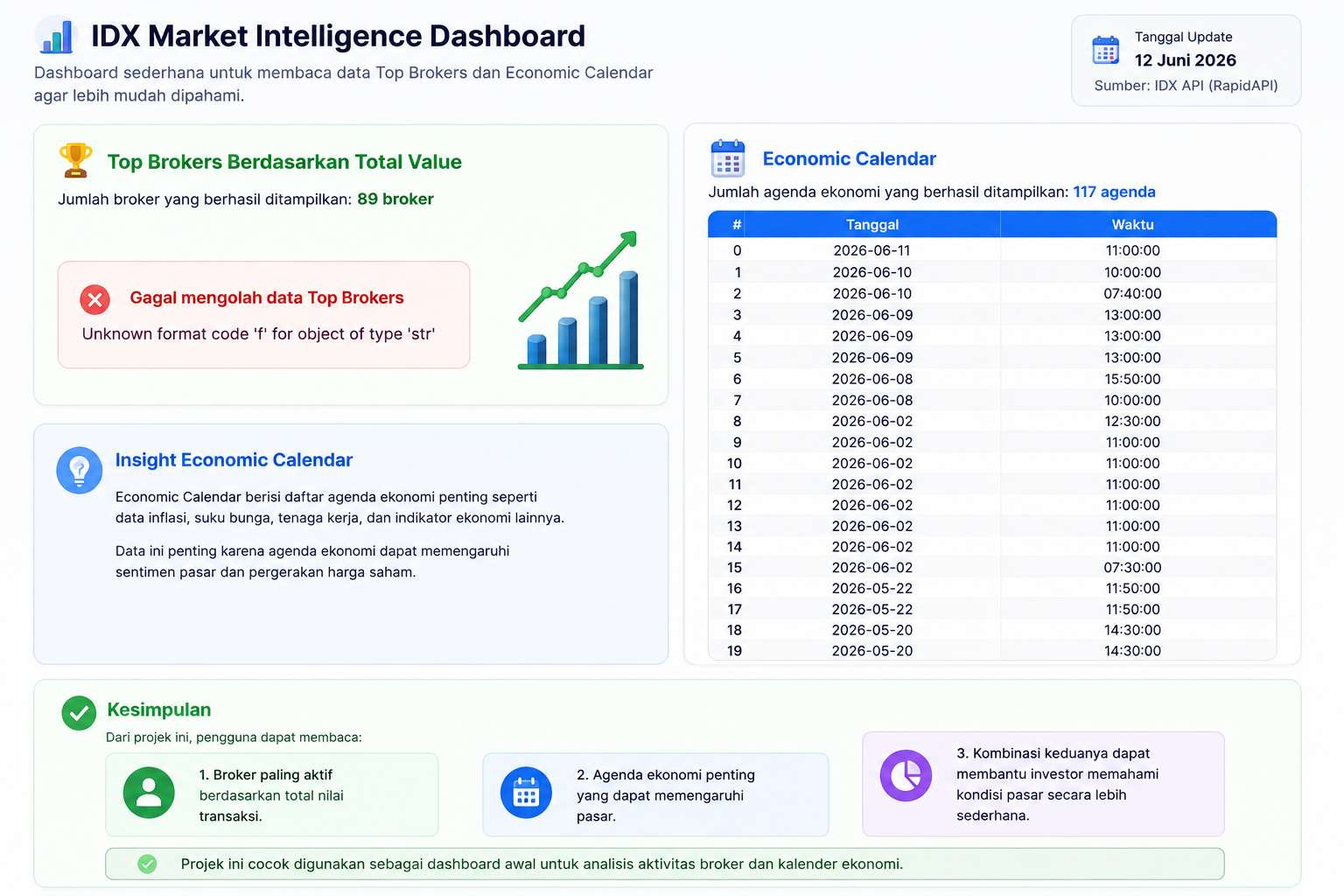Click the blue calendar icon in agenda card
The width and height of the screenshot is (1344, 896).
point(526,793)
